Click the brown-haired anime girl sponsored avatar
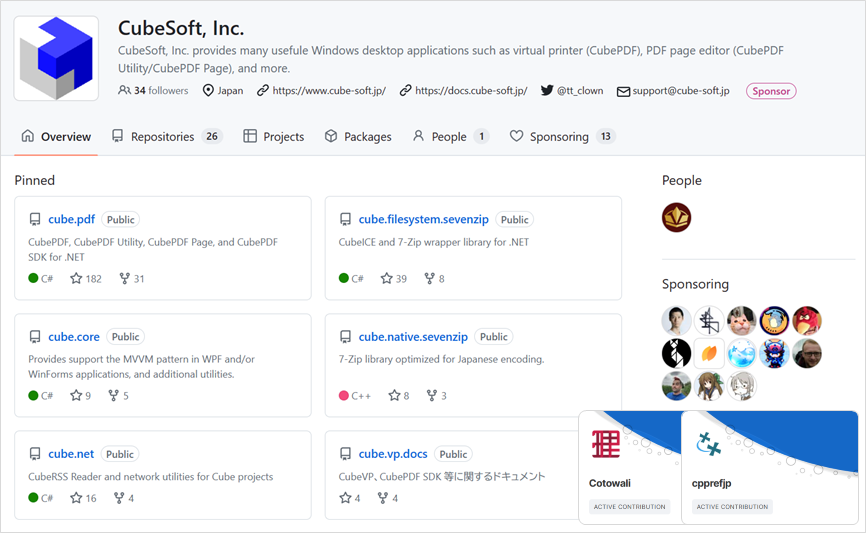The image size is (866, 533). tap(709, 386)
